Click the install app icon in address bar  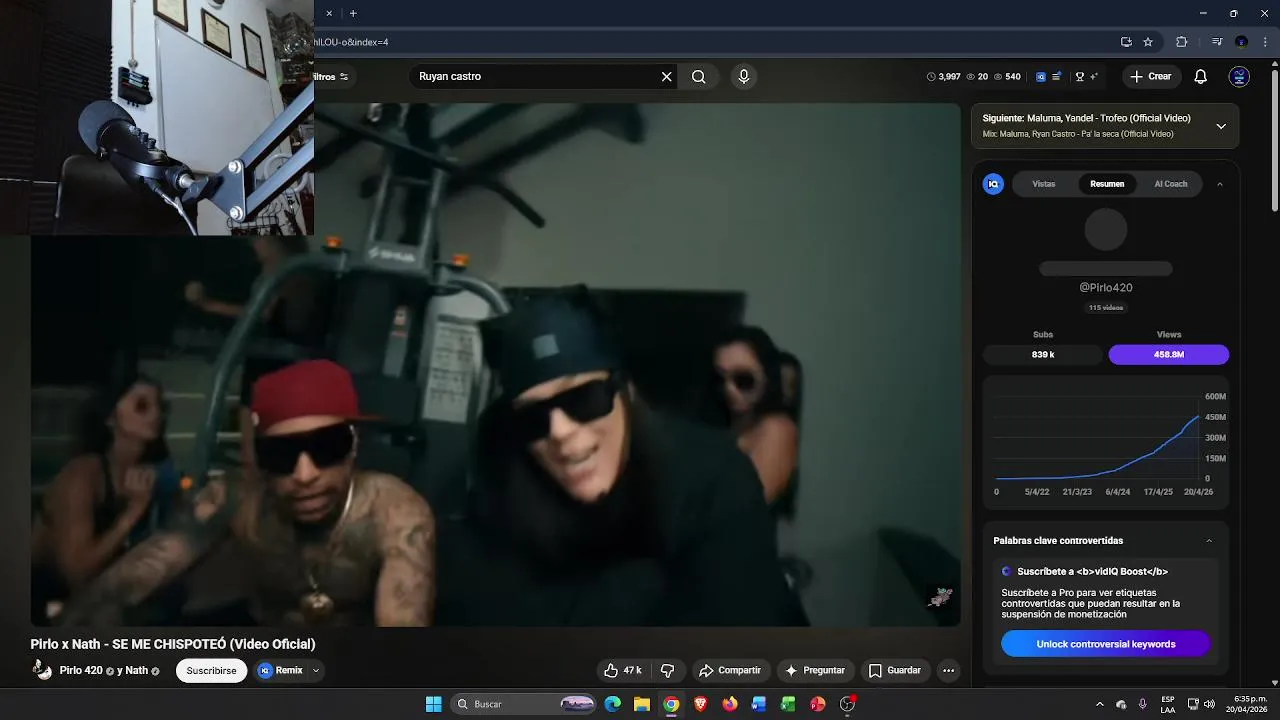(1126, 42)
